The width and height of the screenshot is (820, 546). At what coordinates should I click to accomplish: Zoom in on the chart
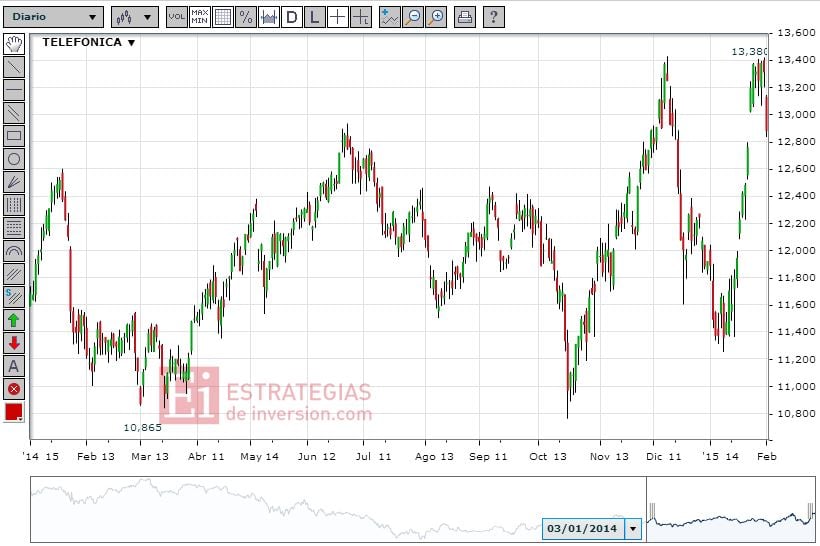click(436, 17)
